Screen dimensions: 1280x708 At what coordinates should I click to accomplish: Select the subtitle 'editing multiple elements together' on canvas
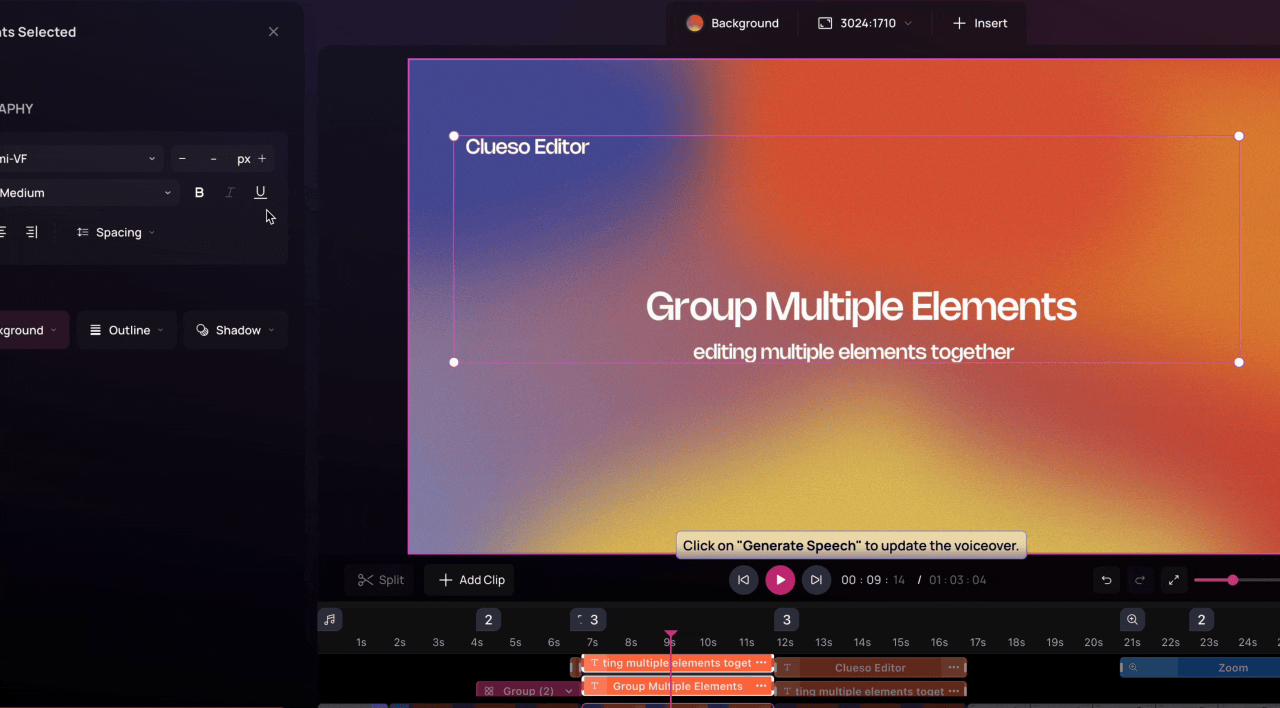(x=853, y=352)
